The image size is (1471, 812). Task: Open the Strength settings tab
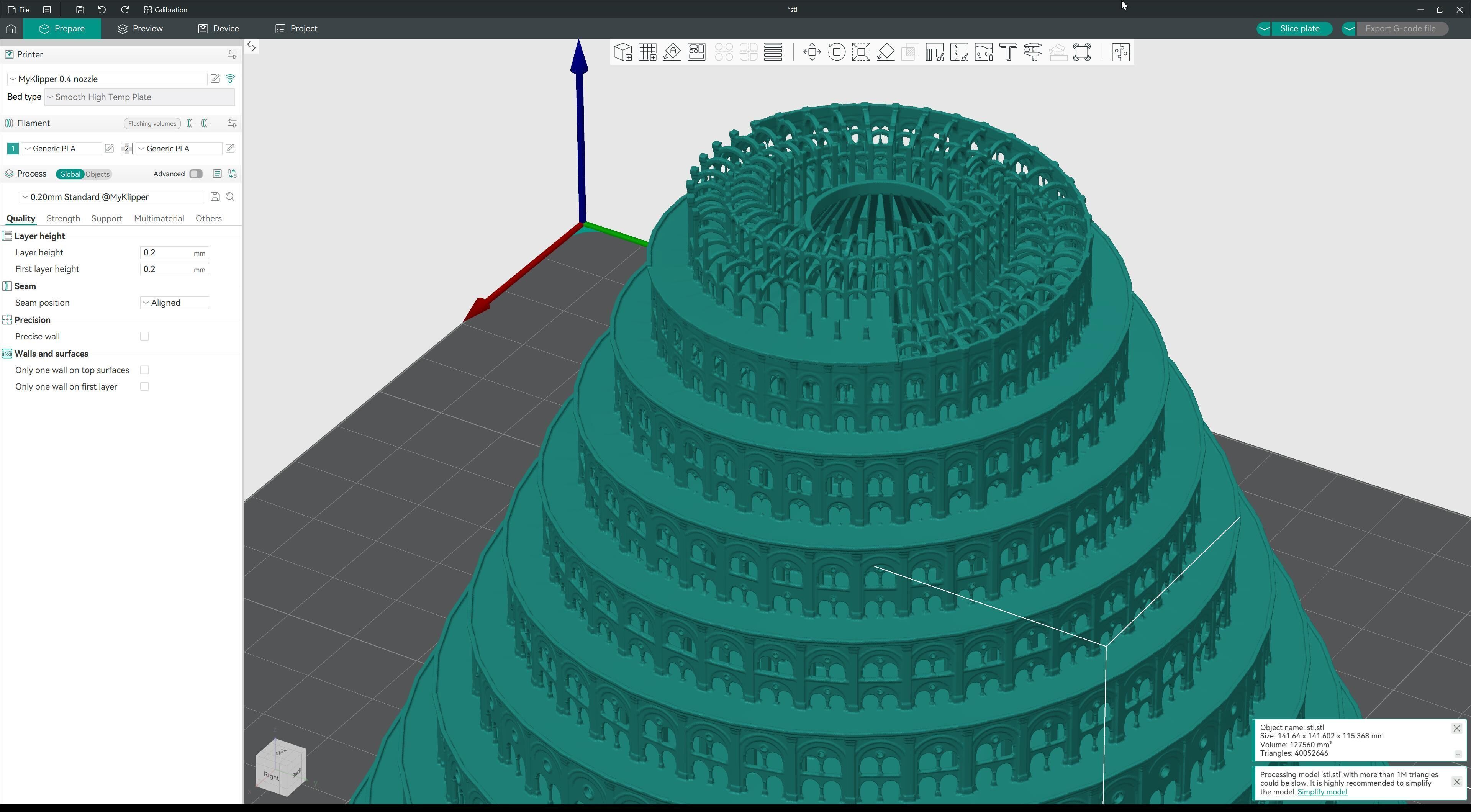[x=63, y=219]
